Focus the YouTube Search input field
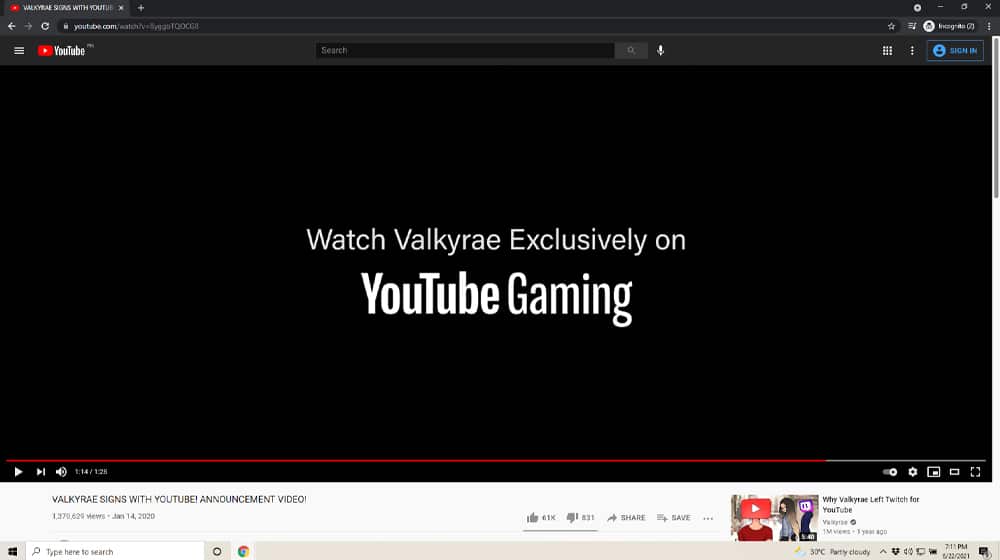The height and width of the screenshot is (560, 1000). (465, 50)
